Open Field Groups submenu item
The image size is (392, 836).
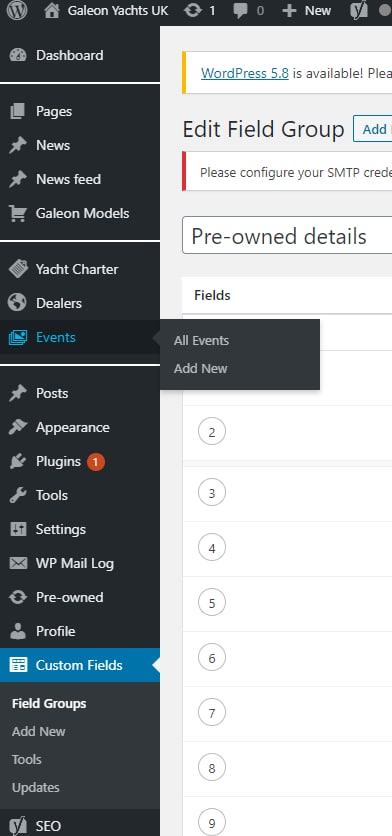[49, 704]
